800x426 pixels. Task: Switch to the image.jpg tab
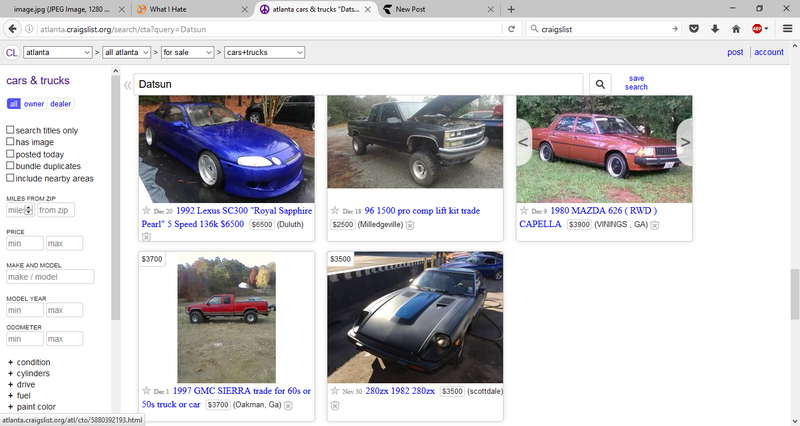click(64, 9)
